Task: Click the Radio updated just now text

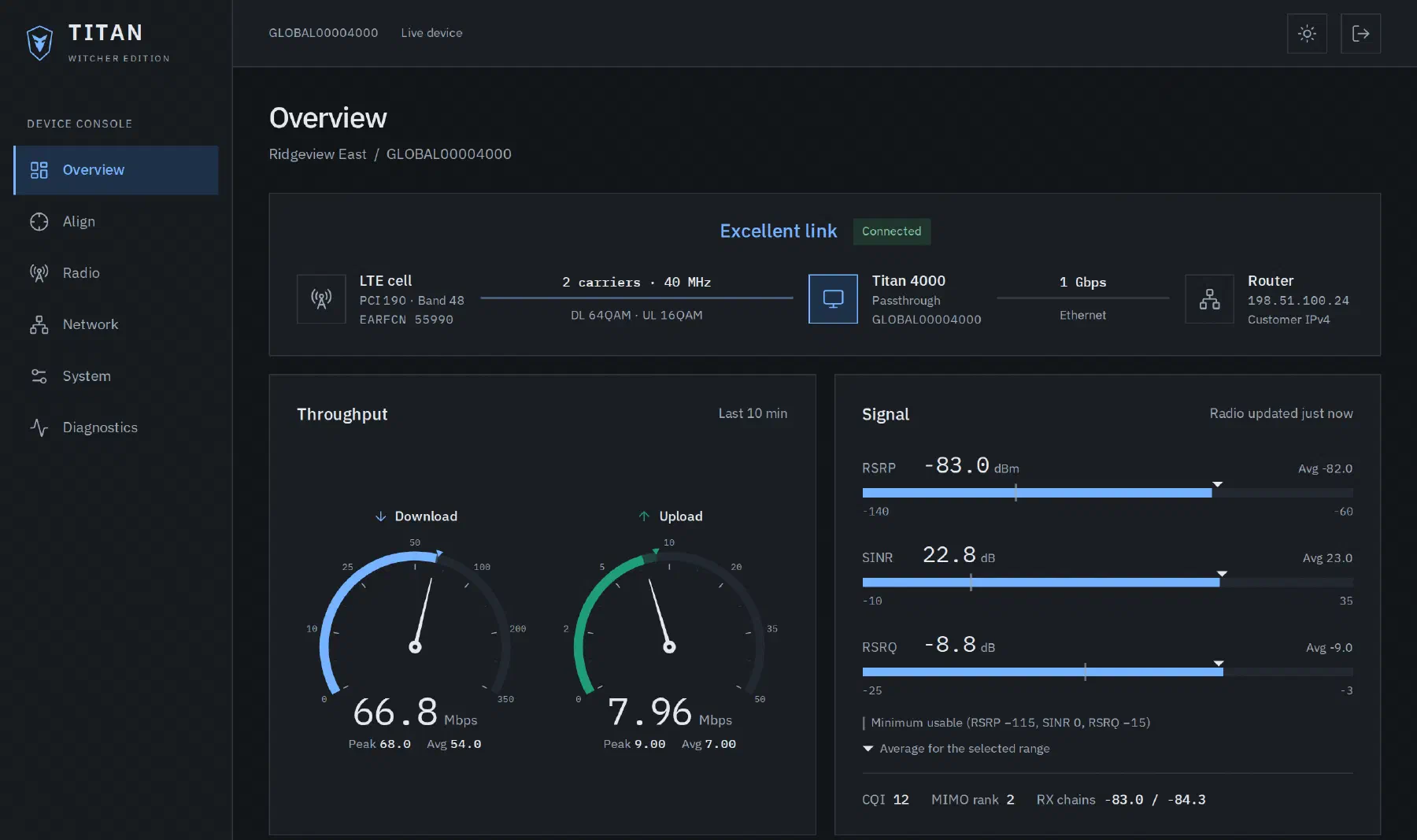Action: tap(1281, 413)
